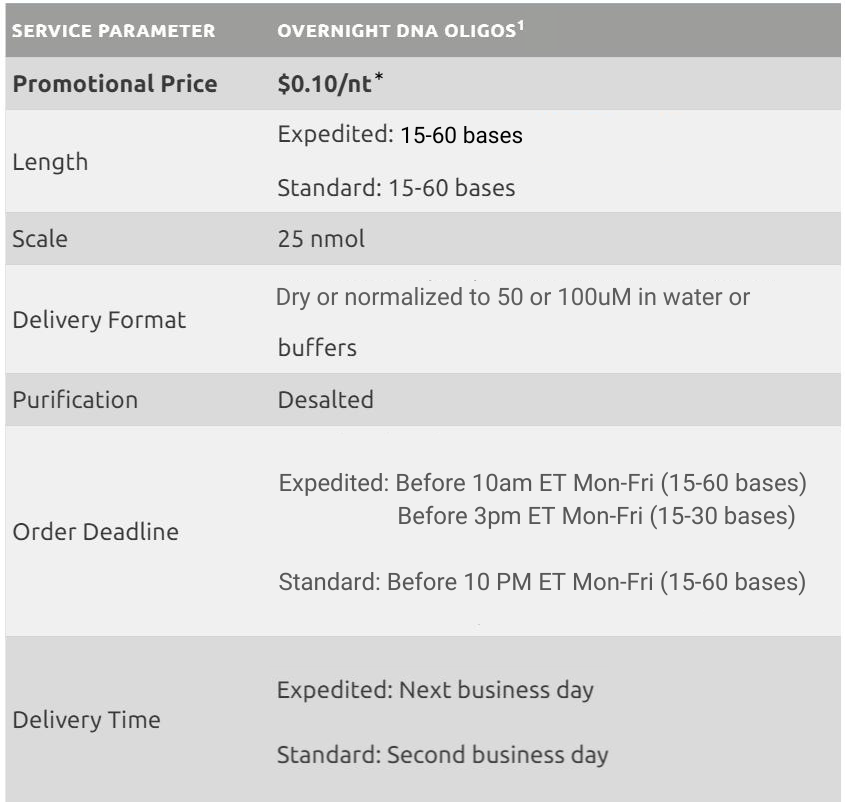Select the Purification row label
This screenshot has height=802, width=845.
[75, 400]
